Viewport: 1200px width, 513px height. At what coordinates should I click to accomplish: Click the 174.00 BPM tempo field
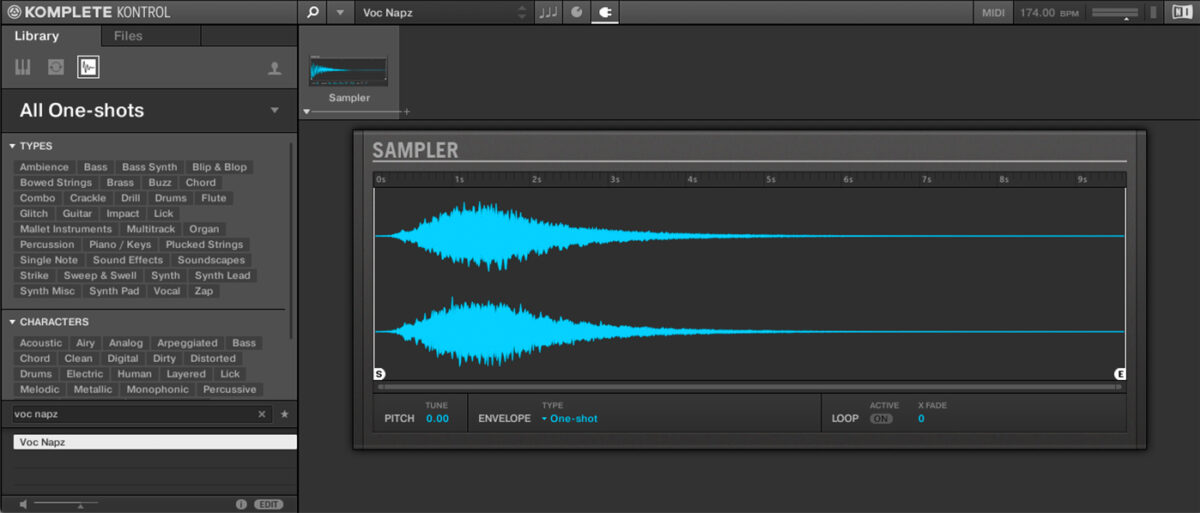[x=1050, y=12]
